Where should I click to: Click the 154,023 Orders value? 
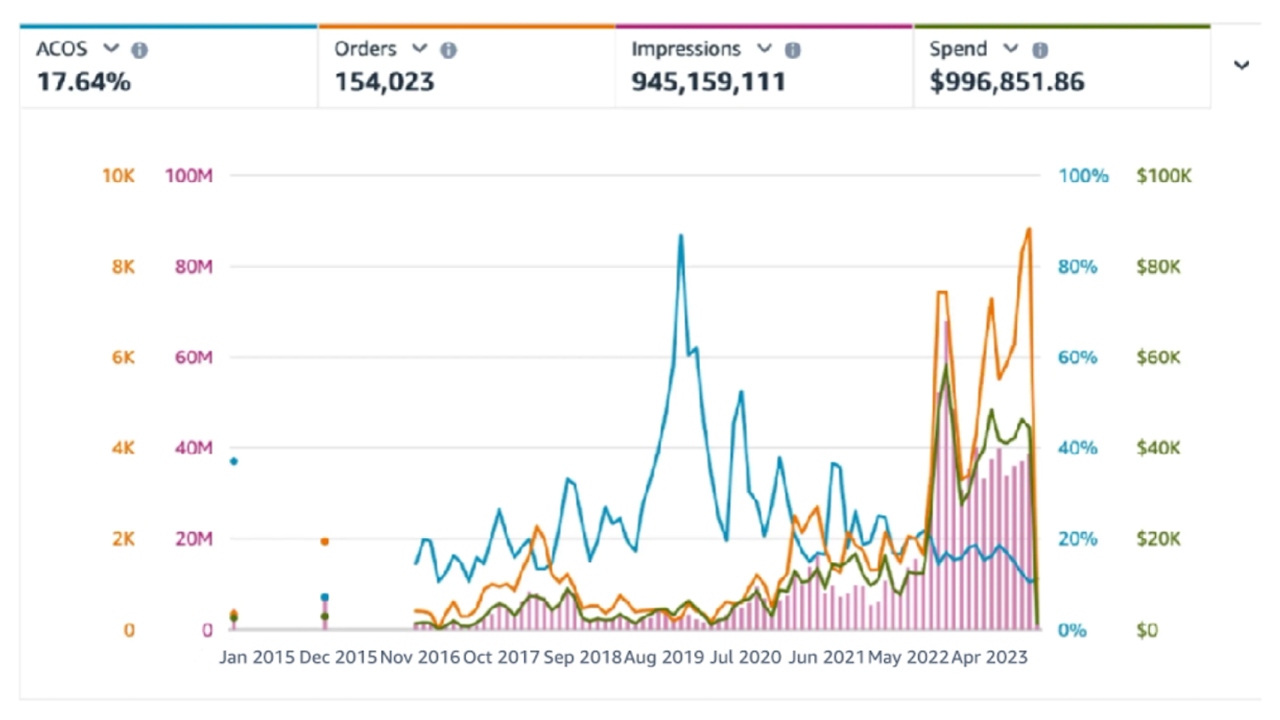(x=383, y=82)
